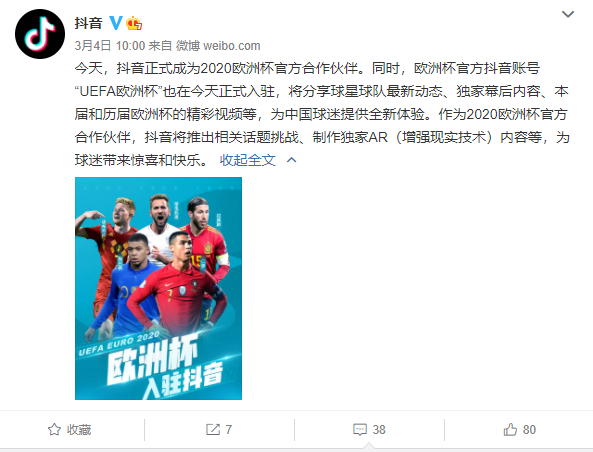Like the post showing 80 likes
Viewport: 593px width, 452px height.
pos(520,429)
